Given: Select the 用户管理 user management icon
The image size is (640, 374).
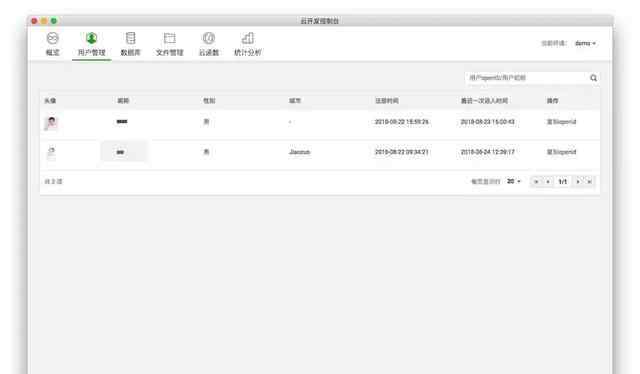Looking at the screenshot, I should point(91,38).
